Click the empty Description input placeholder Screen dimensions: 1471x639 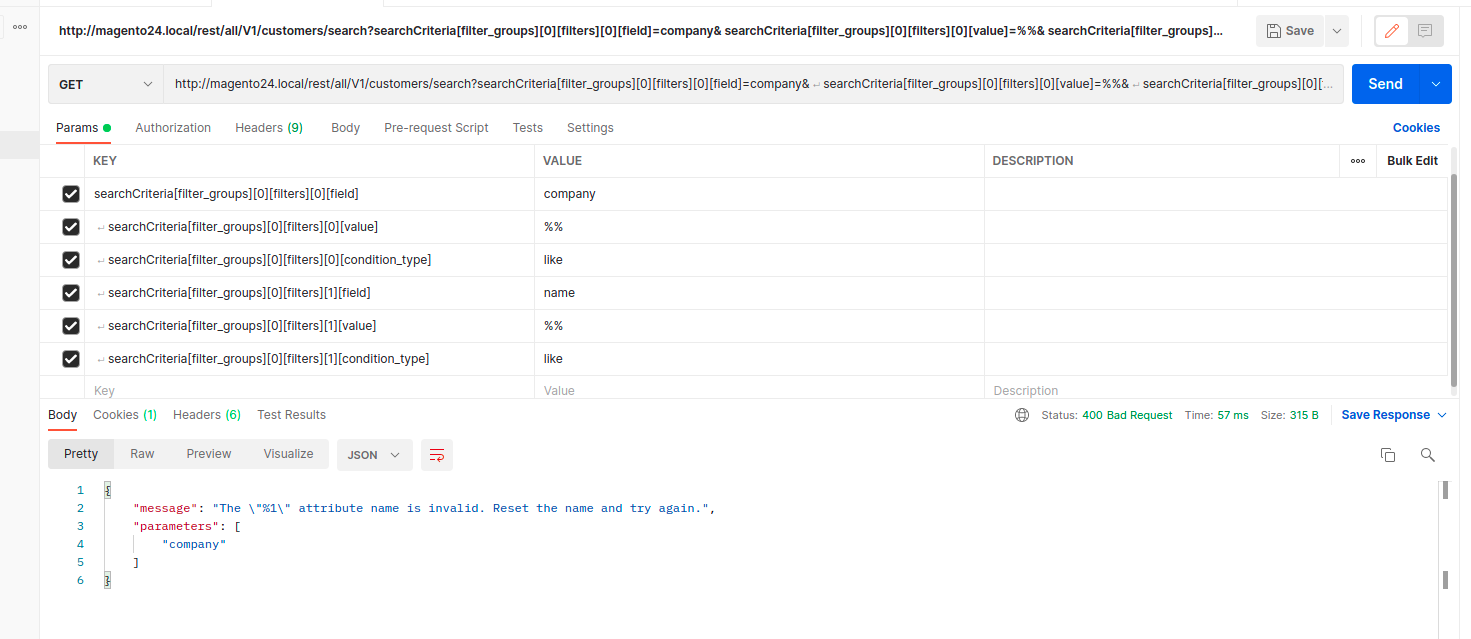point(1215,390)
